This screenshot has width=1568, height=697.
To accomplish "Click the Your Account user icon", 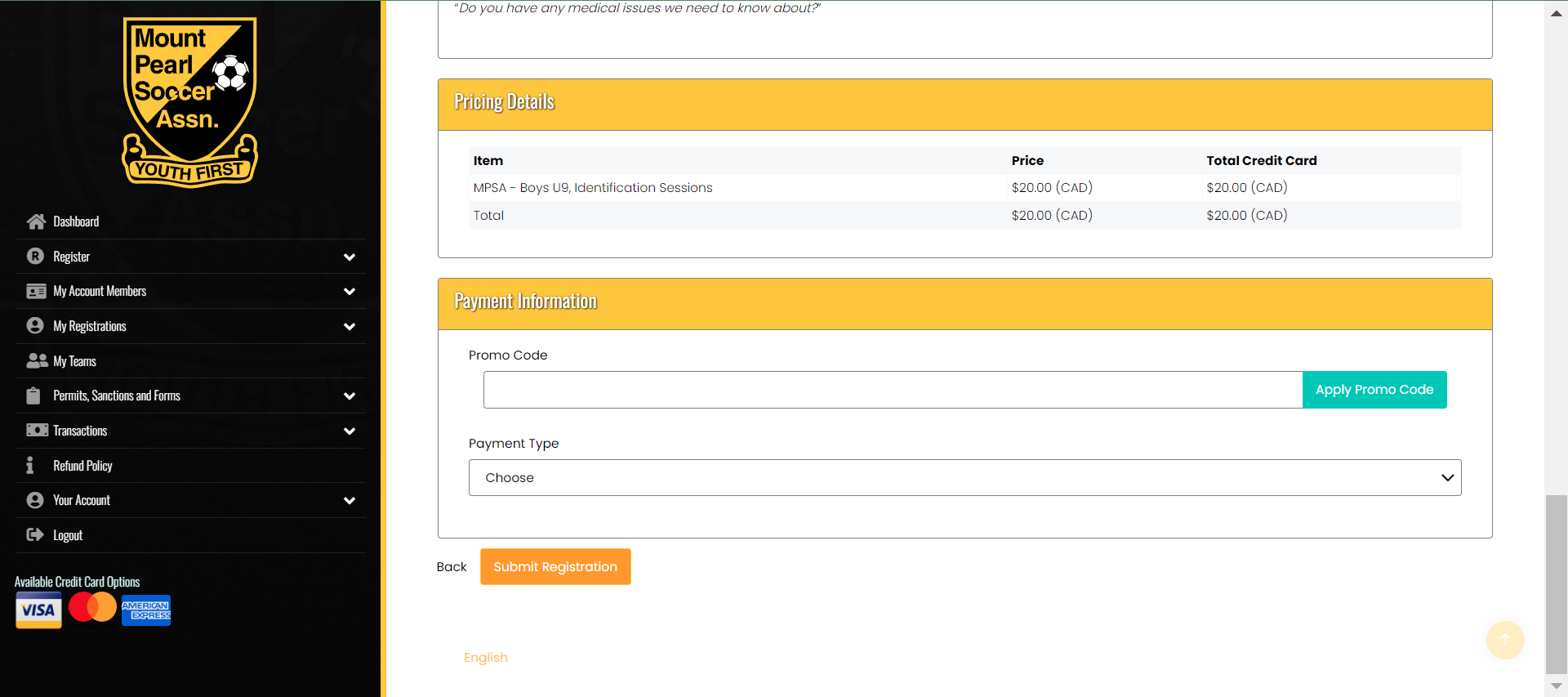I will (35, 500).
